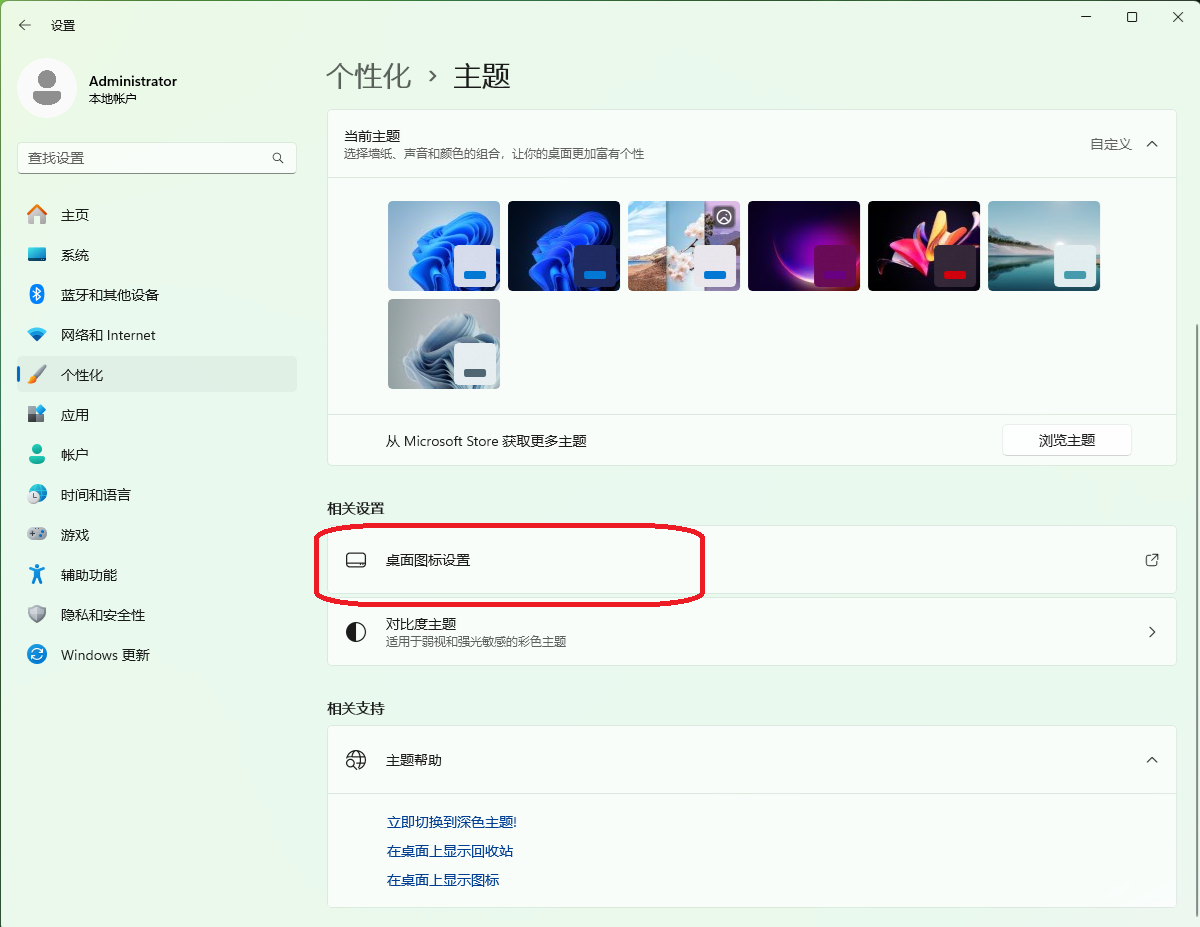1200x927 pixels.
Task: Select the purple glow theme
Action: pos(804,246)
